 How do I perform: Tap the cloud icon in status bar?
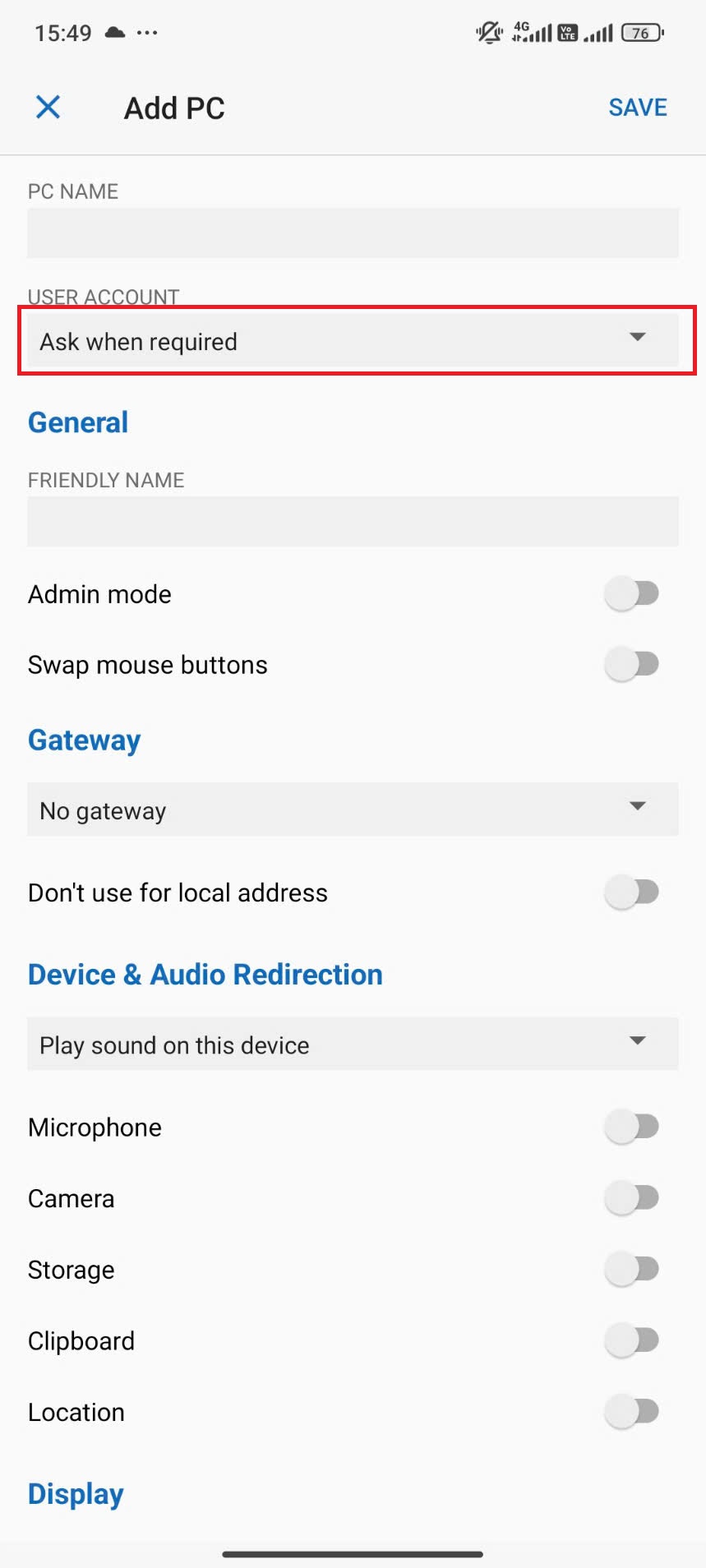click(x=115, y=33)
